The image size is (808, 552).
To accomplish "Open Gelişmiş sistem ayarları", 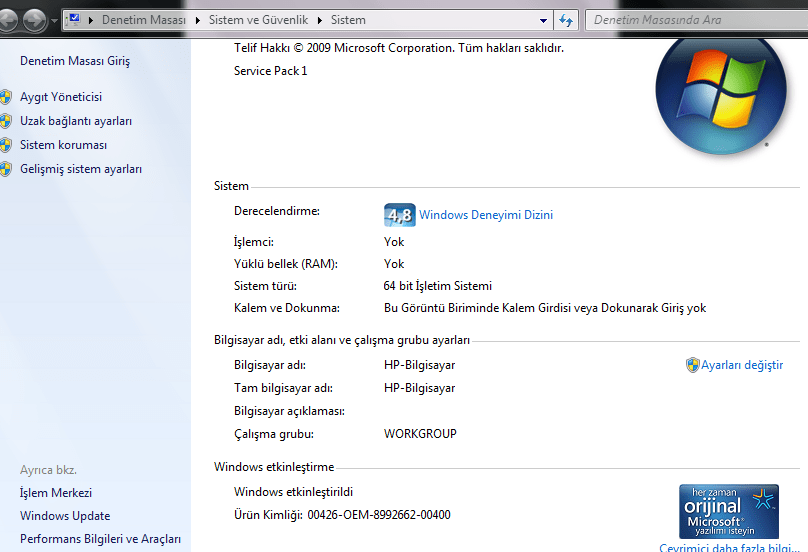I will [x=81, y=169].
